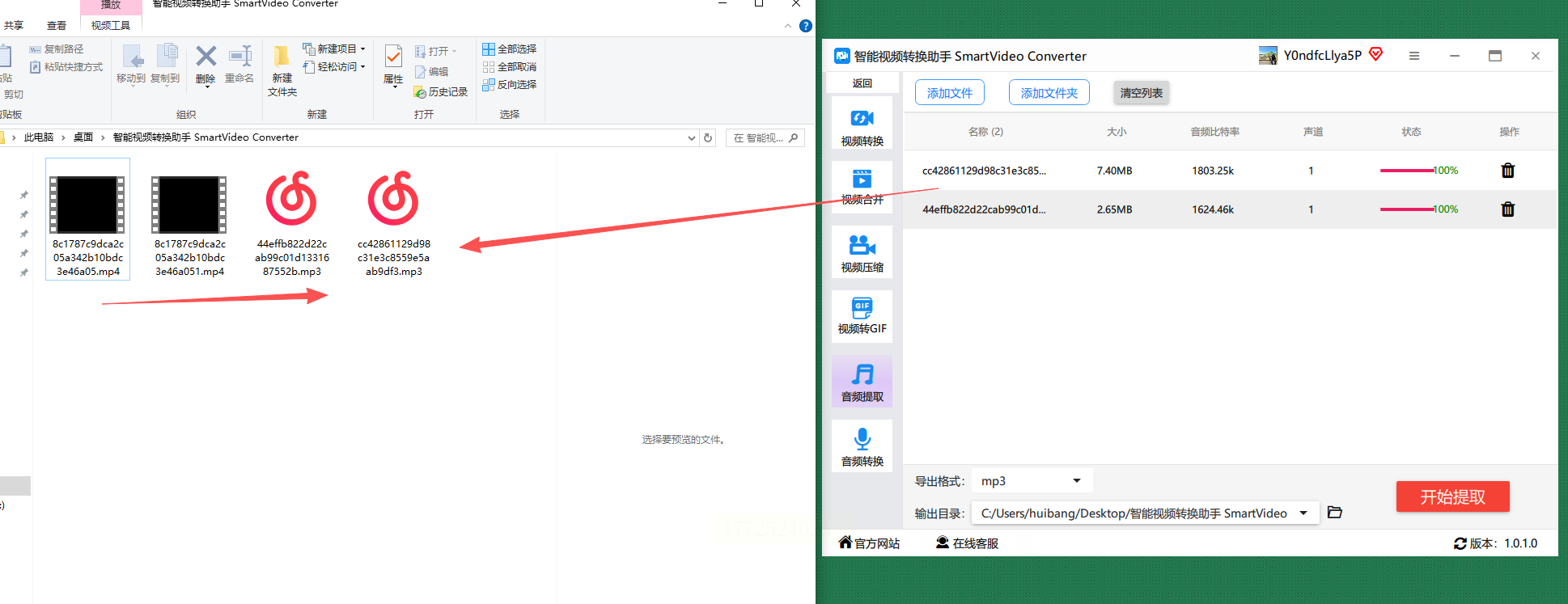Screen dimensions: 1568x604
Task: Click 编辑 in the Explorer ribbon
Action: click(431, 72)
